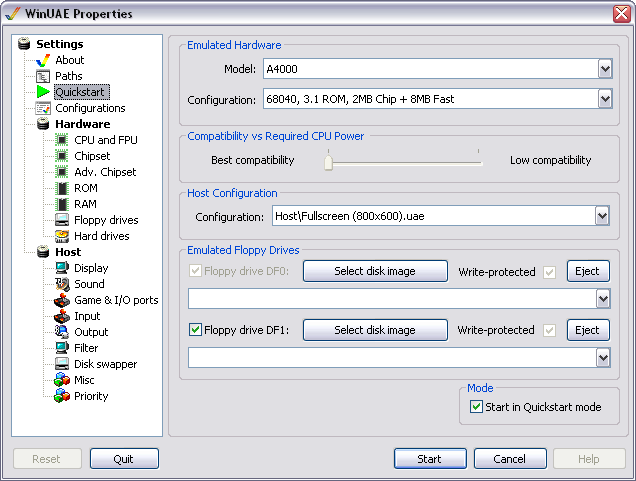The height and width of the screenshot is (481, 636).
Task: Click the ROM chip icon
Action: tap(62, 188)
